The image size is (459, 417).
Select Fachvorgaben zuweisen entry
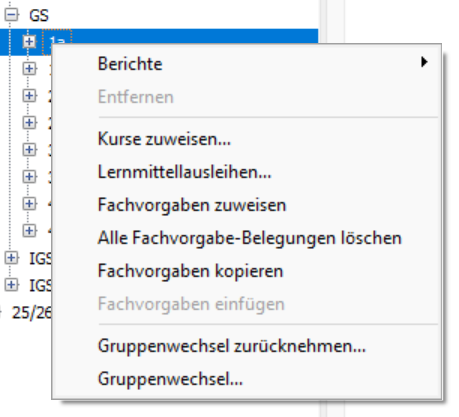(x=247, y=205)
